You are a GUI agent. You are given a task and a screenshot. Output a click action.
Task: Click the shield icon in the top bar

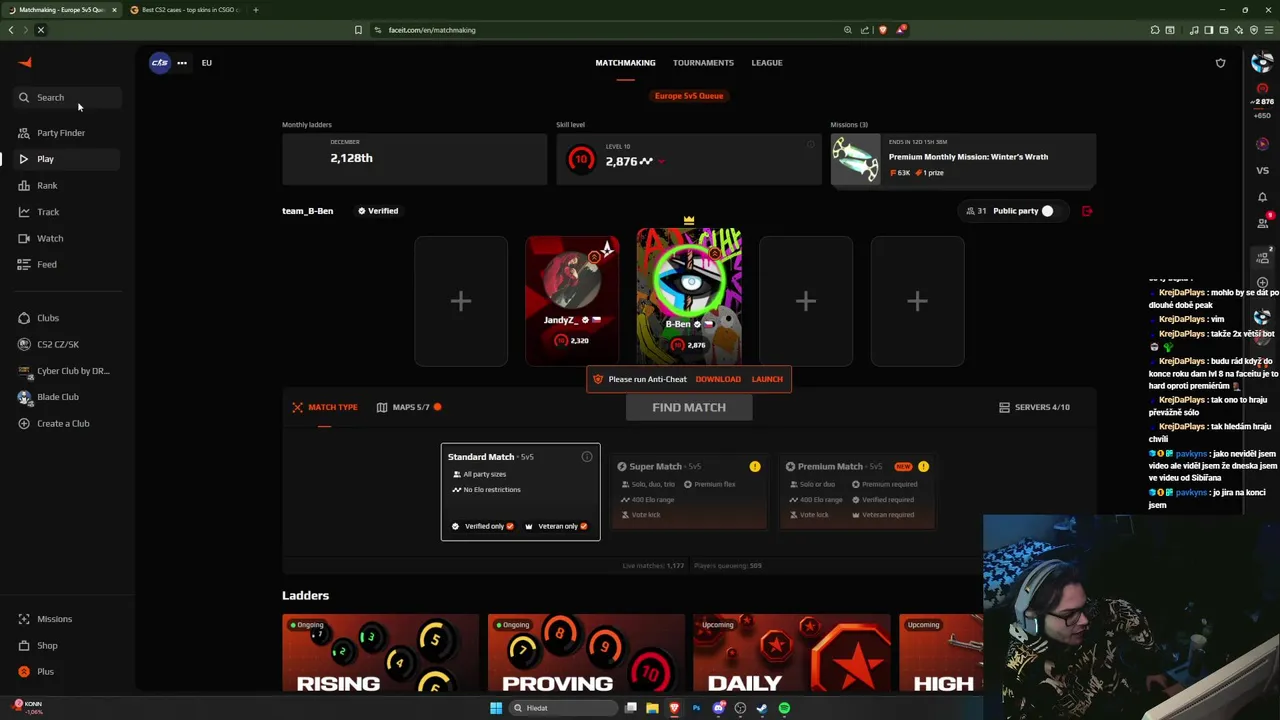point(1220,63)
